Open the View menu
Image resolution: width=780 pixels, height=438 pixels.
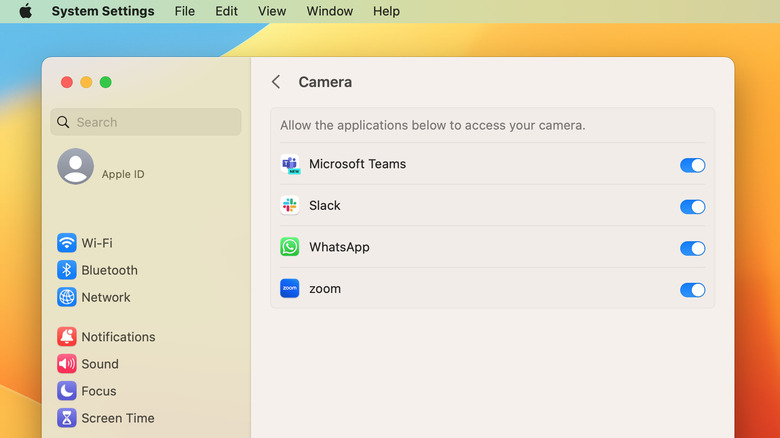click(x=272, y=12)
